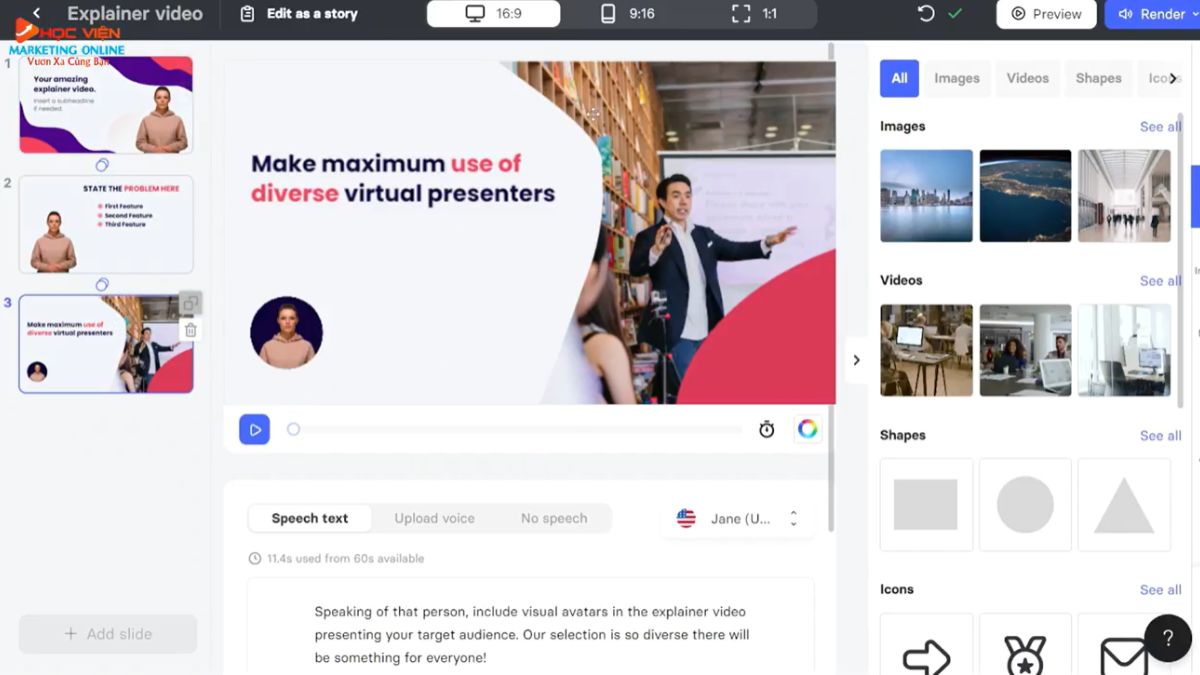Add the triangle shape
The width and height of the screenshot is (1200, 675).
[x=1124, y=505]
